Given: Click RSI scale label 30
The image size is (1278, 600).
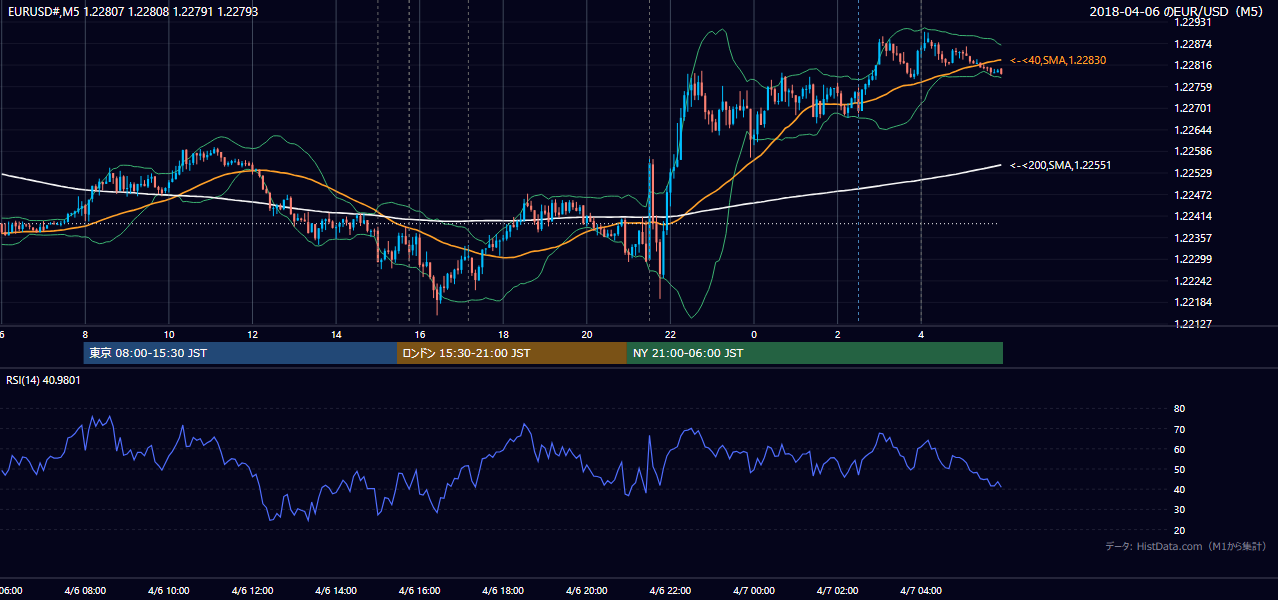Looking at the screenshot, I should pos(1179,510).
